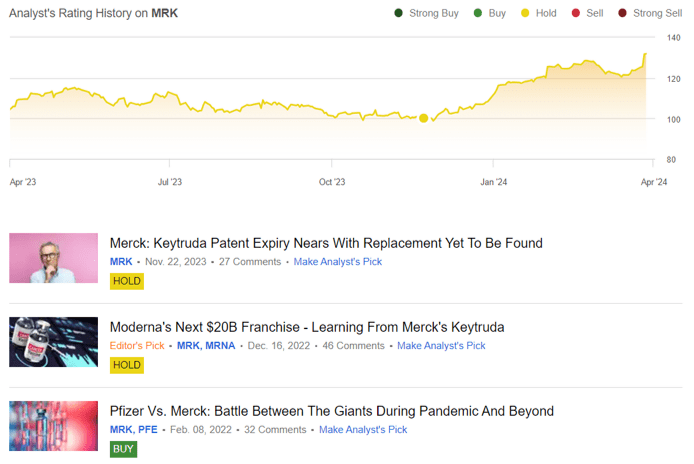Click Make Analyst's Pick on Moderna article
The image size is (694, 464).
(x=441, y=346)
